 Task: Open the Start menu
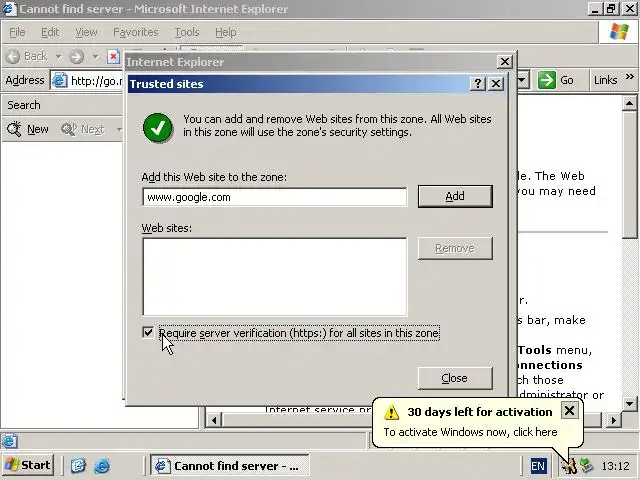coord(28,465)
